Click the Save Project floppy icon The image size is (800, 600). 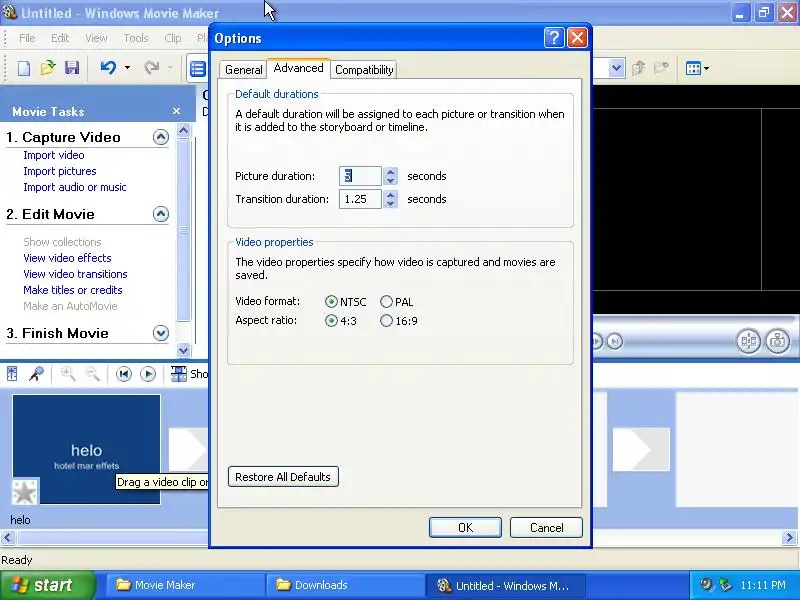click(x=72, y=68)
